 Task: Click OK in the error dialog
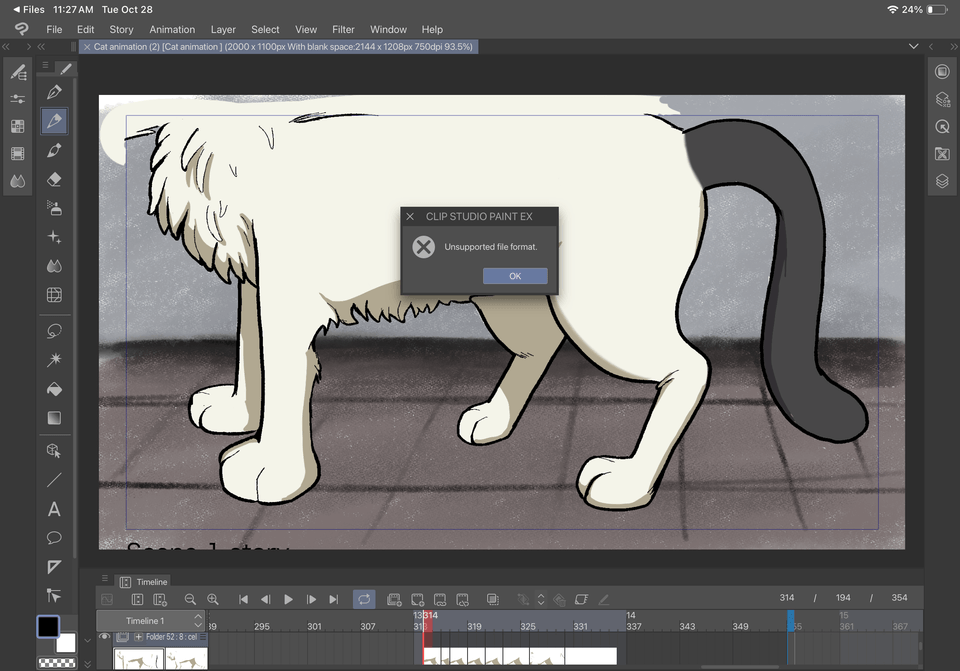click(515, 276)
